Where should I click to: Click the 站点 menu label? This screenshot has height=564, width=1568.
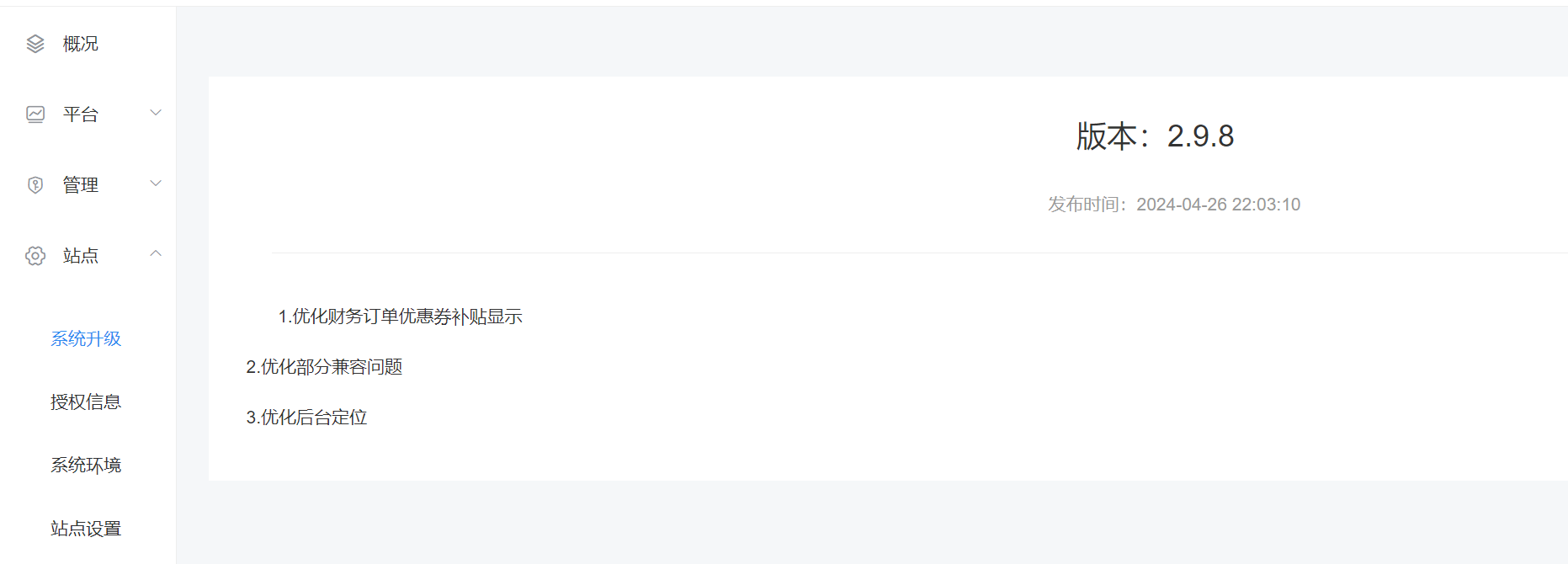81,256
